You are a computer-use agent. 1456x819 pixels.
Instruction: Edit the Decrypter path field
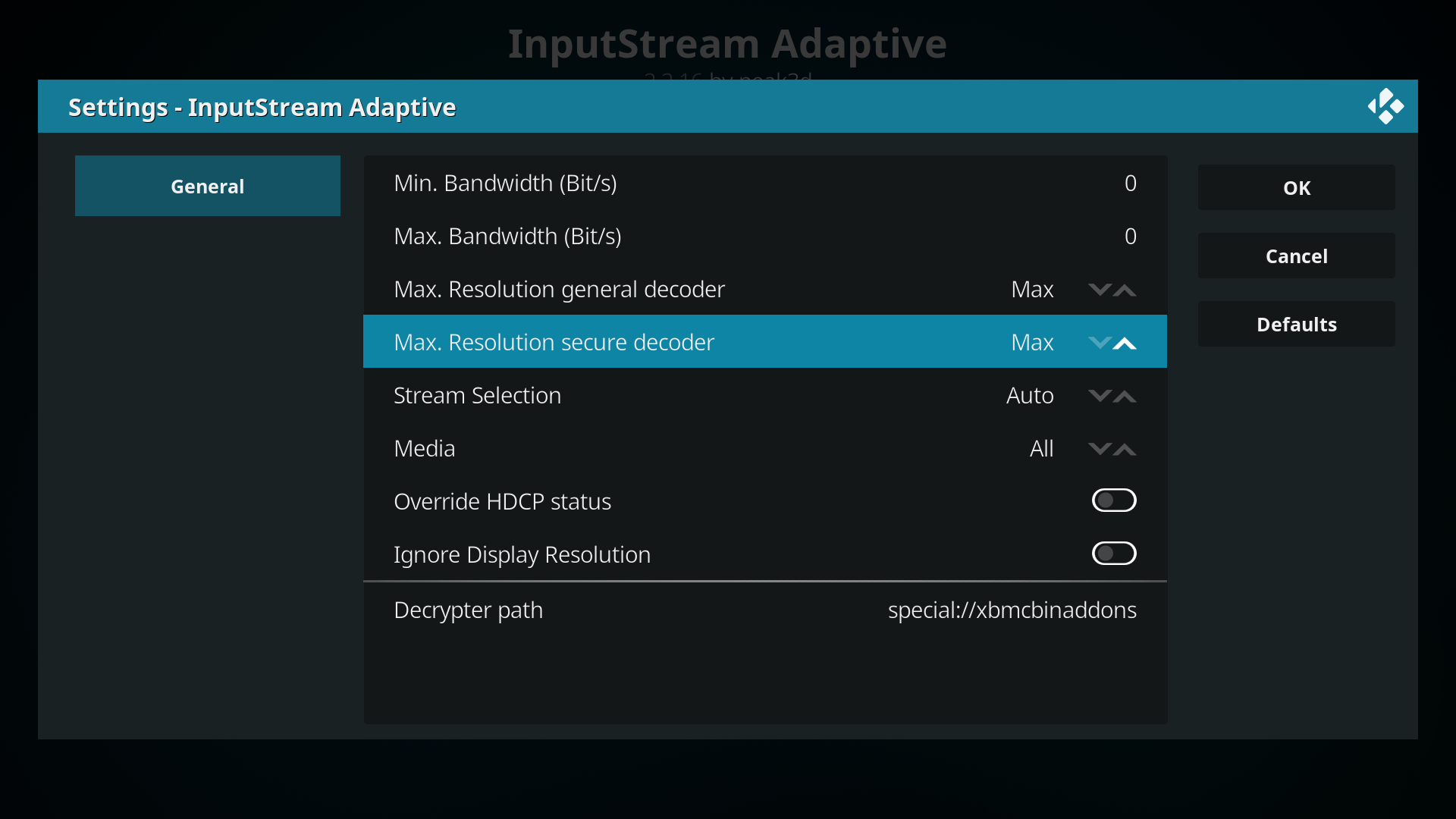point(765,610)
